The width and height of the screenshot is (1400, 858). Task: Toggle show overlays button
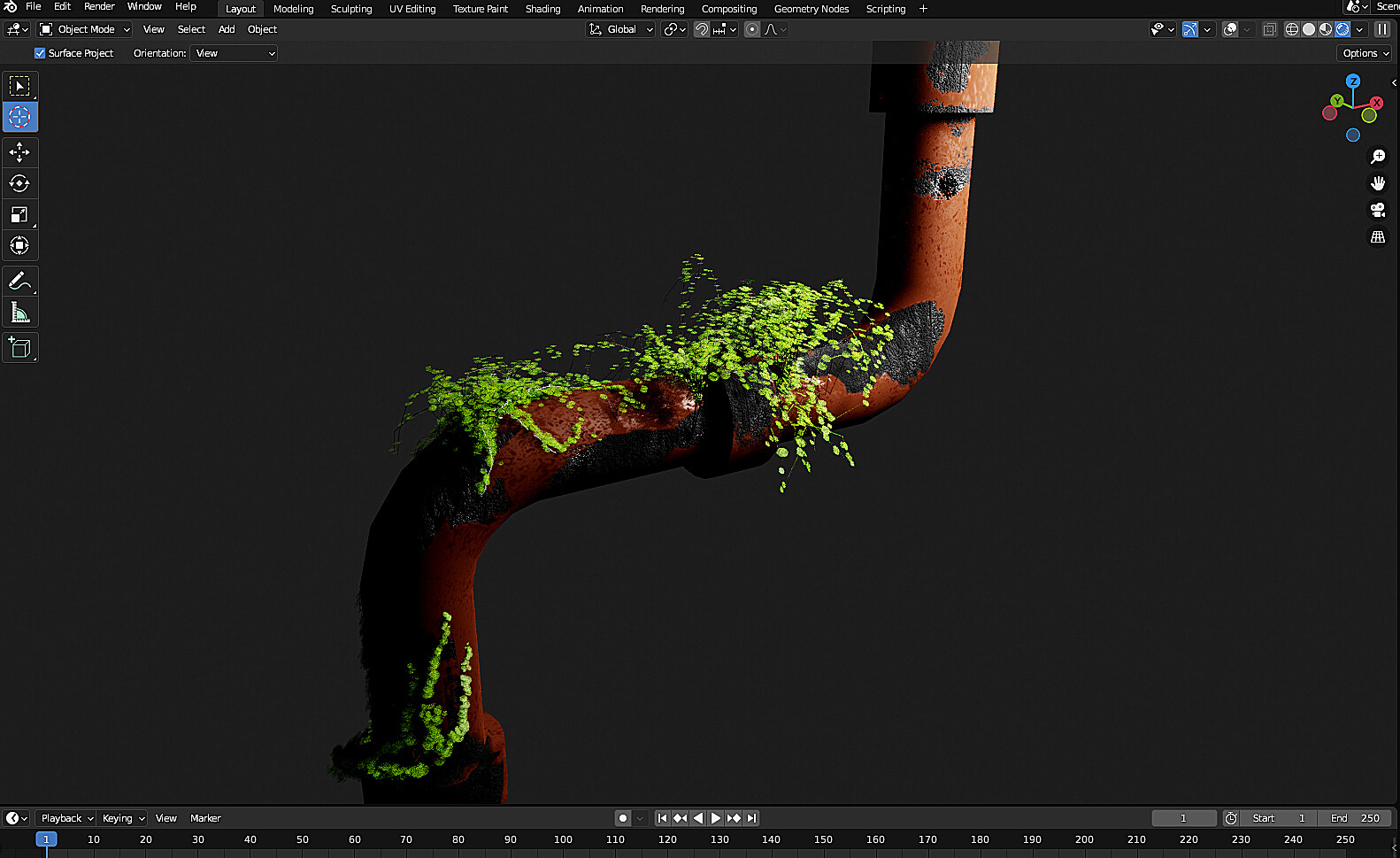[x=1230, y=29]
